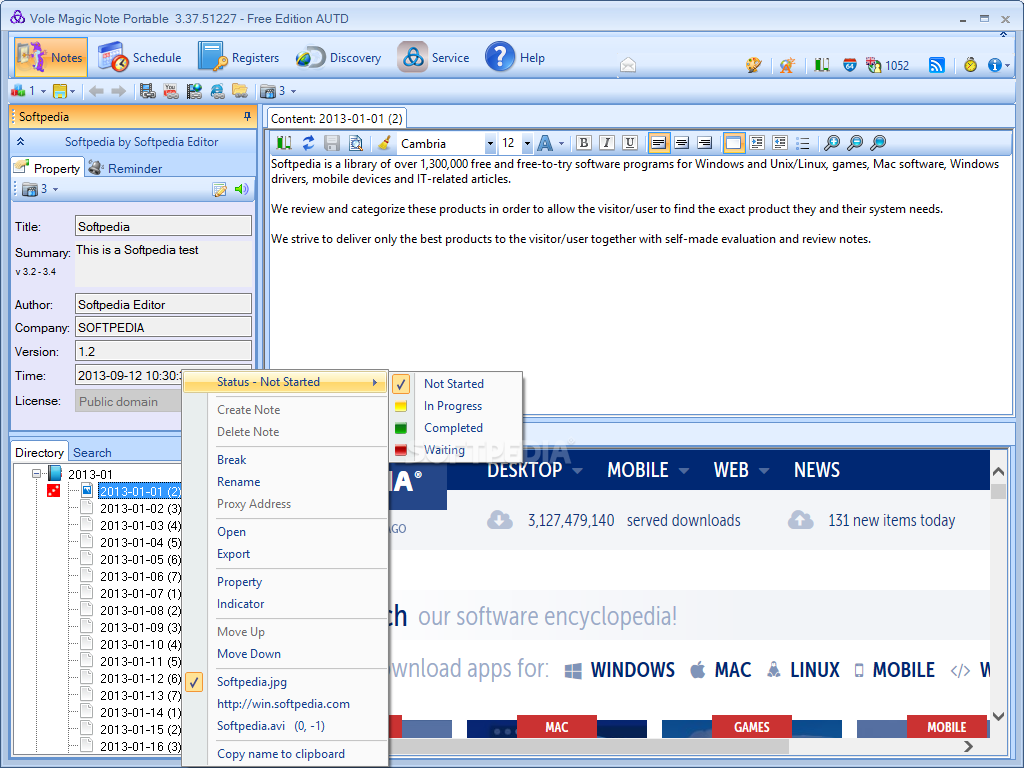1024x768 pixels.
Task: Switch to the Reminder tab
Action: (125, 168)
